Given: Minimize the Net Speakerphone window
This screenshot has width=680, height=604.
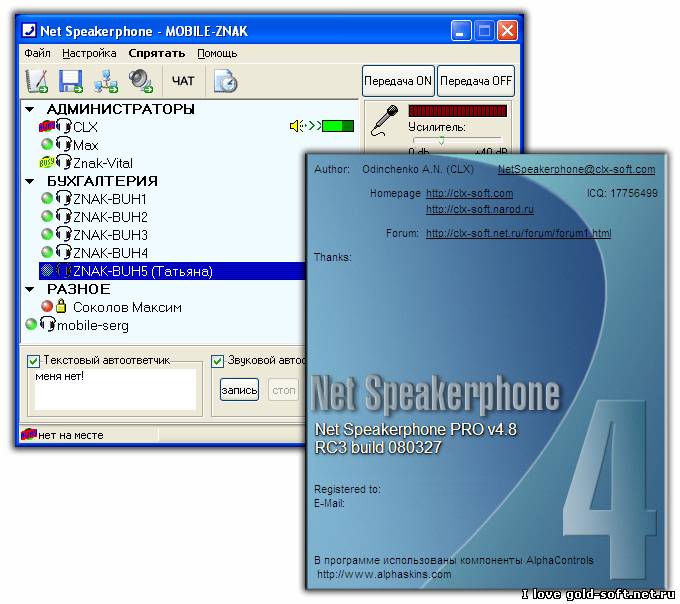Looking at the screenshot, I should coord(461,31).
